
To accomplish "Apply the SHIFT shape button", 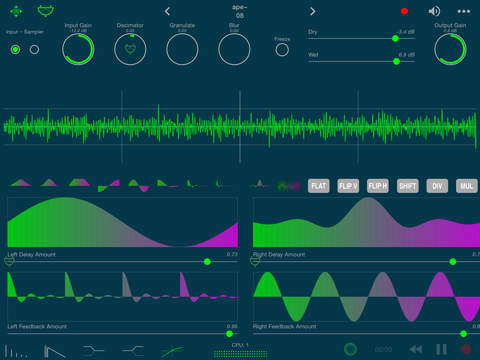I will pyautogui.click(x=407, y=186).
